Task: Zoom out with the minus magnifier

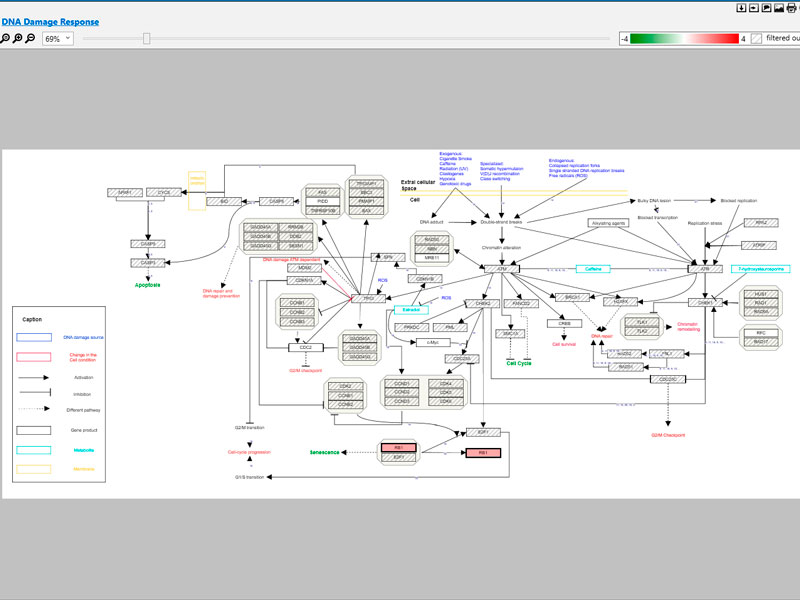Action: pyautogui.click(x=30, y=38)
